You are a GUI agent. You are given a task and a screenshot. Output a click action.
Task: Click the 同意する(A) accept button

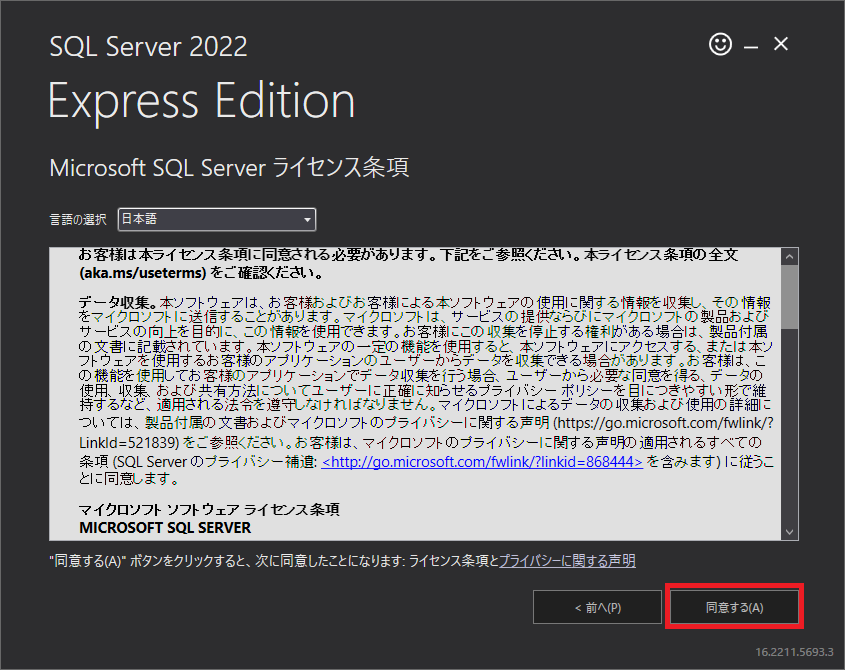[735, 607]
